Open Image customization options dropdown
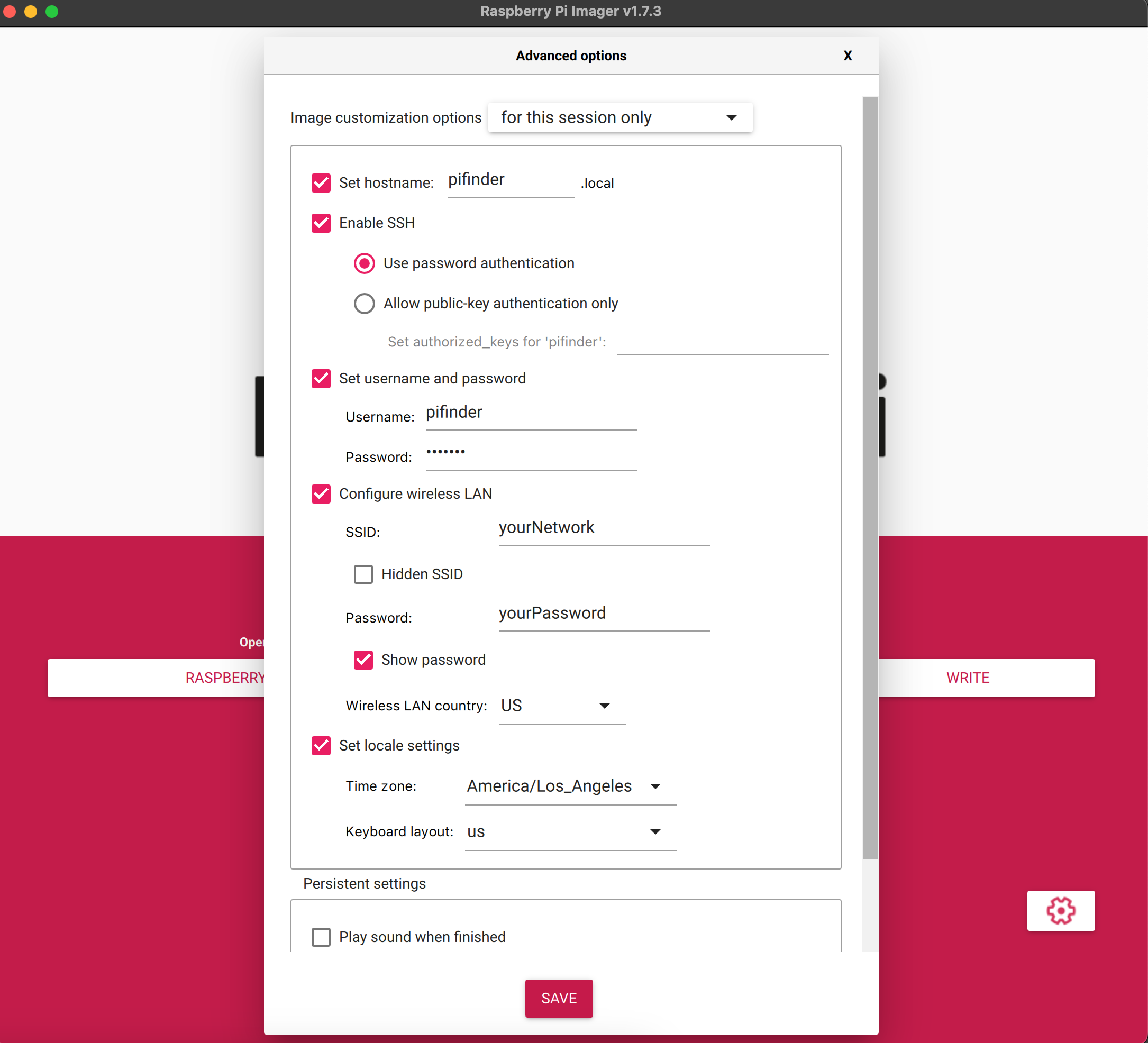This screenshot has width=1148, height=1043. (620, 117)
